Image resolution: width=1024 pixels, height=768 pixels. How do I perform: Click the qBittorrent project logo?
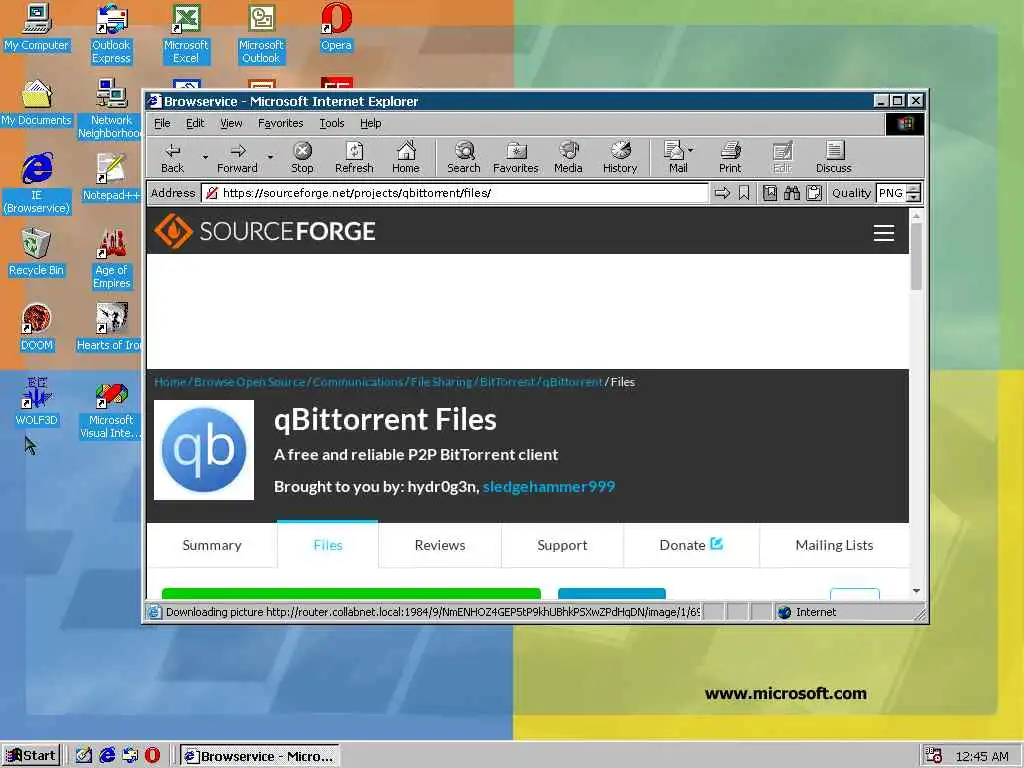pos(204,450)
